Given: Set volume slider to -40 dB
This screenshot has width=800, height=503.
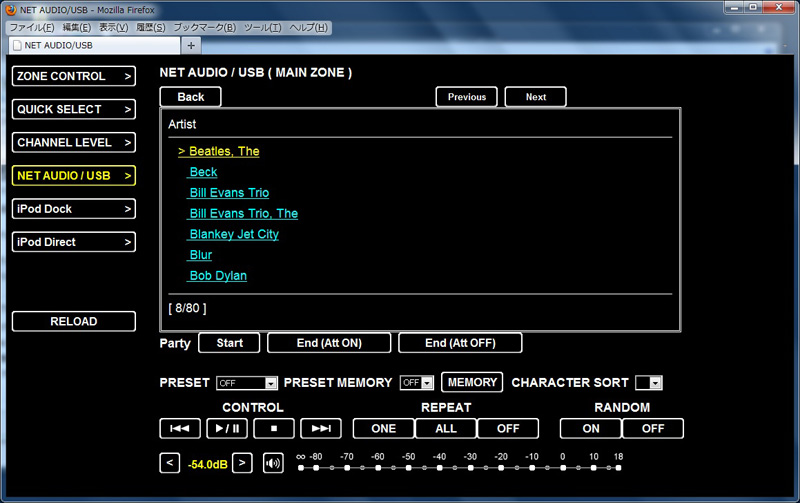Looking at the screenshot, I should [x=439, y=468].
